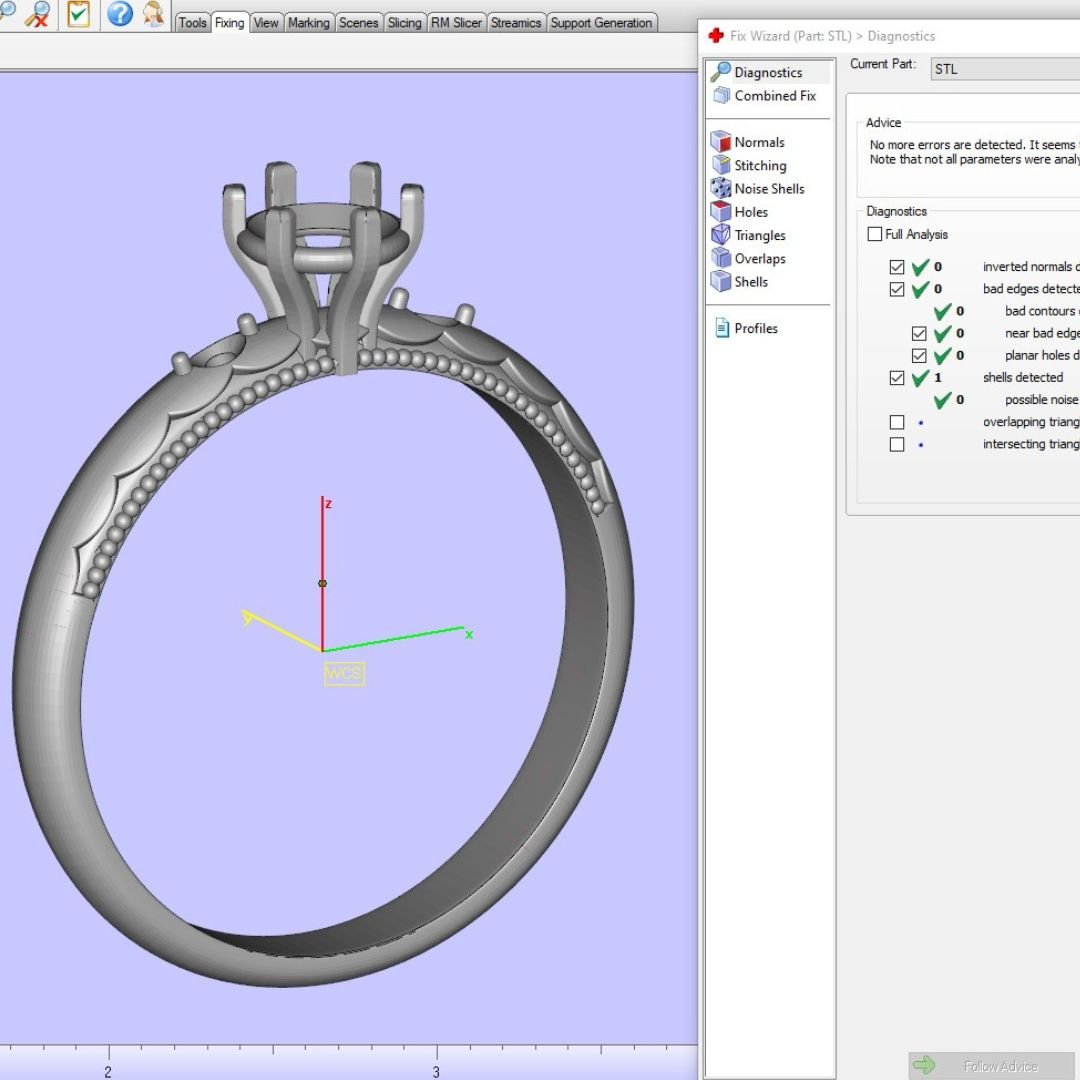Enable the intersecting triangles checkbox
The image size is (1080, 1080).
(897, 444)
